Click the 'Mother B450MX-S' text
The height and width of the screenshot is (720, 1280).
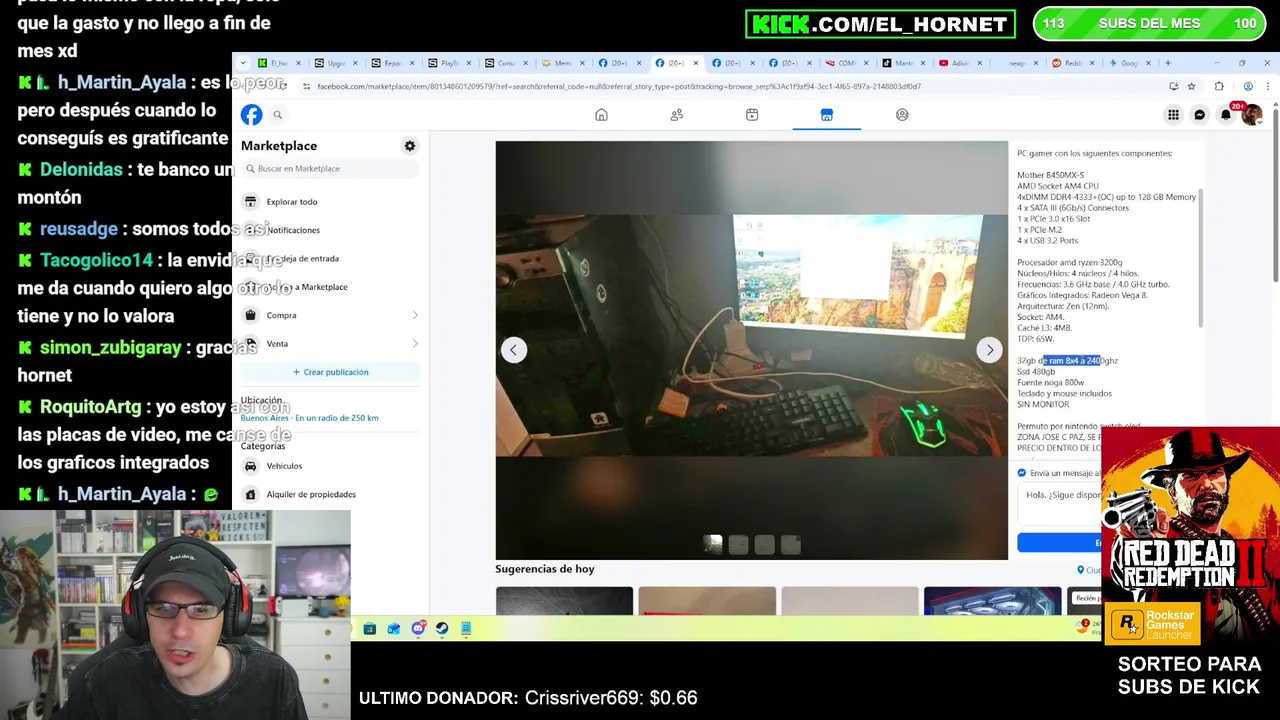(1050, 175)
